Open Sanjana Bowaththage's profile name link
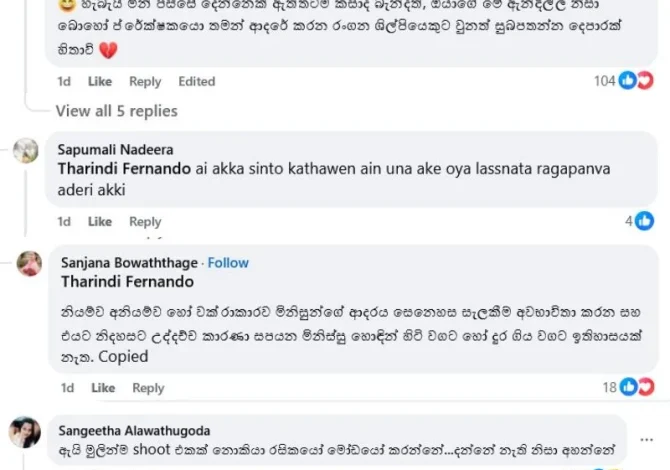The height and width of the screenshot is (470, 670). [x=129, y=263]
